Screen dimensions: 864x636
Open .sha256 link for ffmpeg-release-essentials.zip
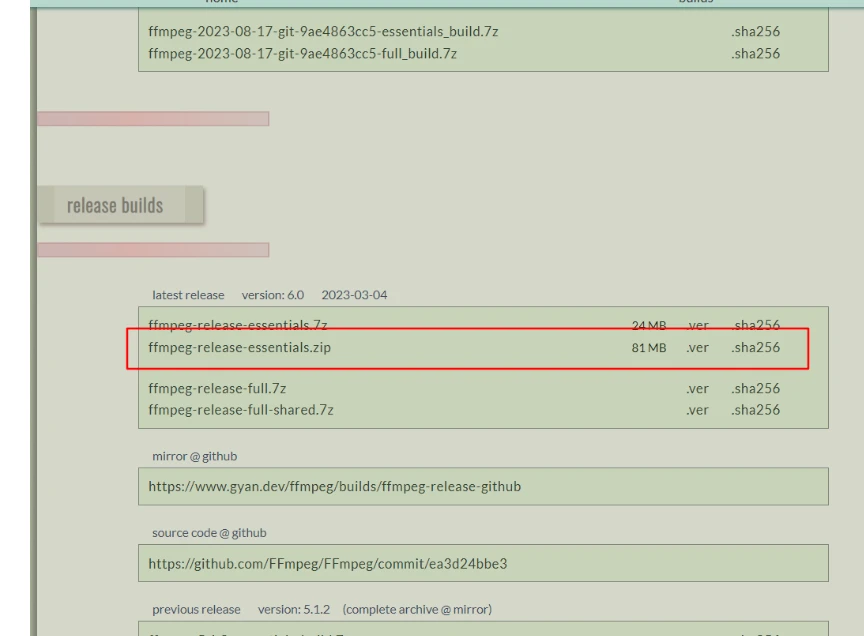(755, 348)
